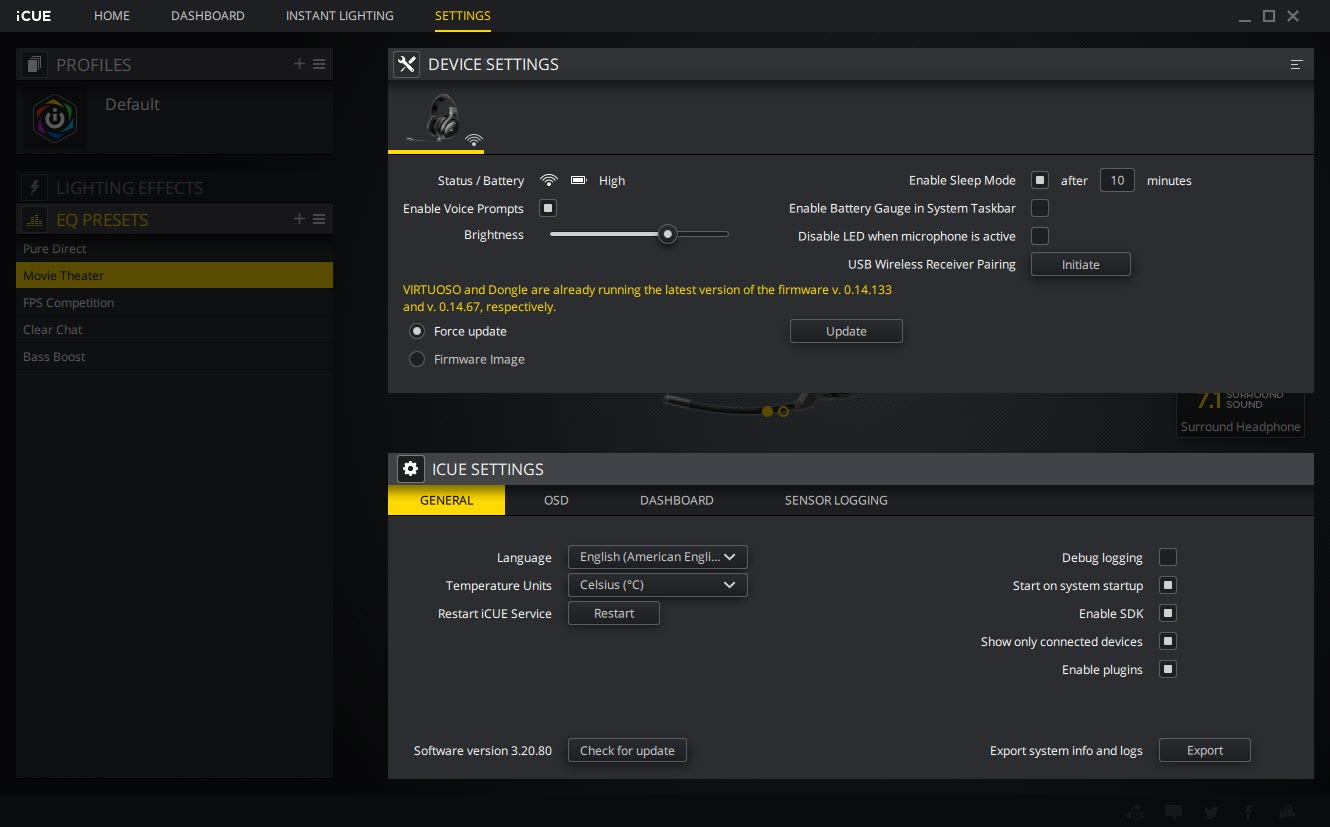Click Export system info and logs button

pyautogui.click(x=1205, y=750)
